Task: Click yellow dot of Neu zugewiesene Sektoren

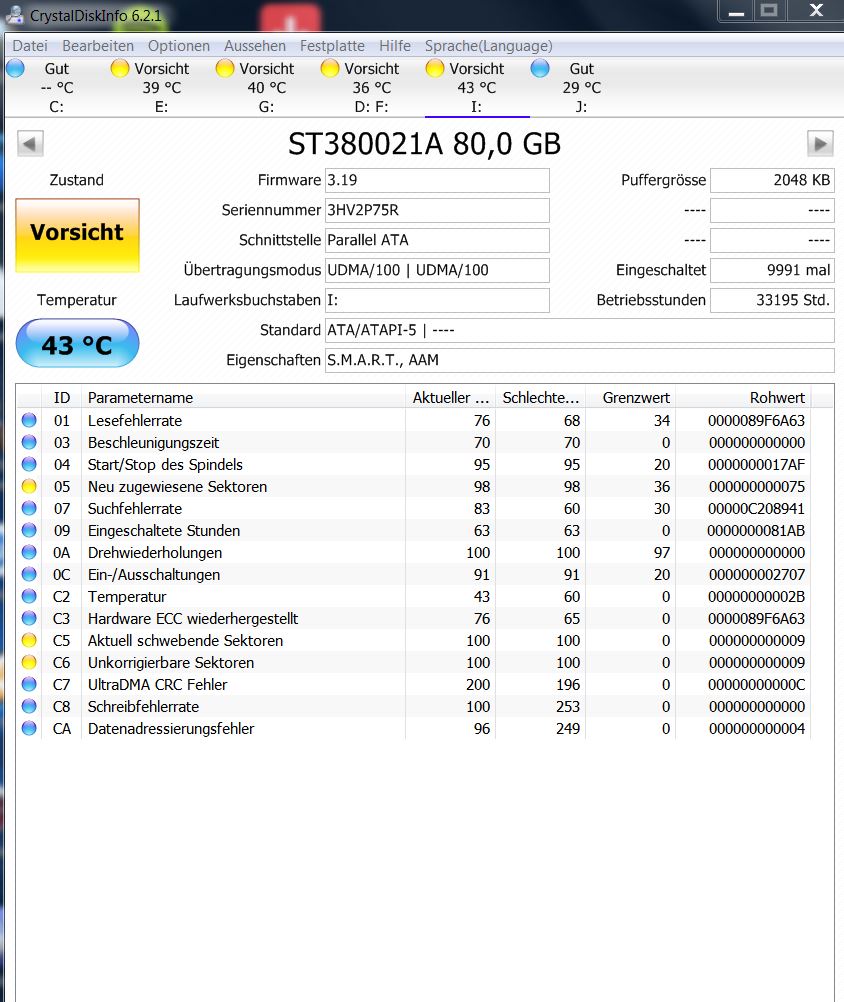Action: point(29,486)
